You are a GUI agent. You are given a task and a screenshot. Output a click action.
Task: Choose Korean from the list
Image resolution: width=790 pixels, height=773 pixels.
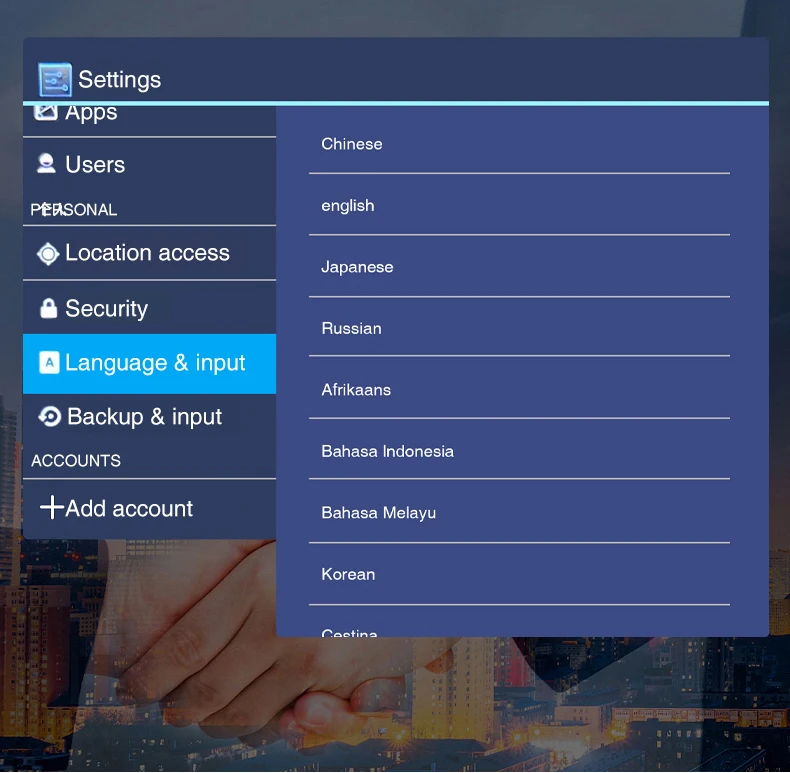pyautogui.click(x=348, y=574)
